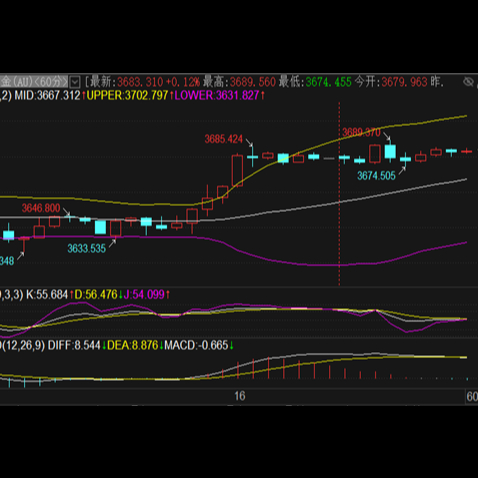The image size is (478, 478).
Task: Click the 3689.370 high price annotation
Action: click(361, 133)
